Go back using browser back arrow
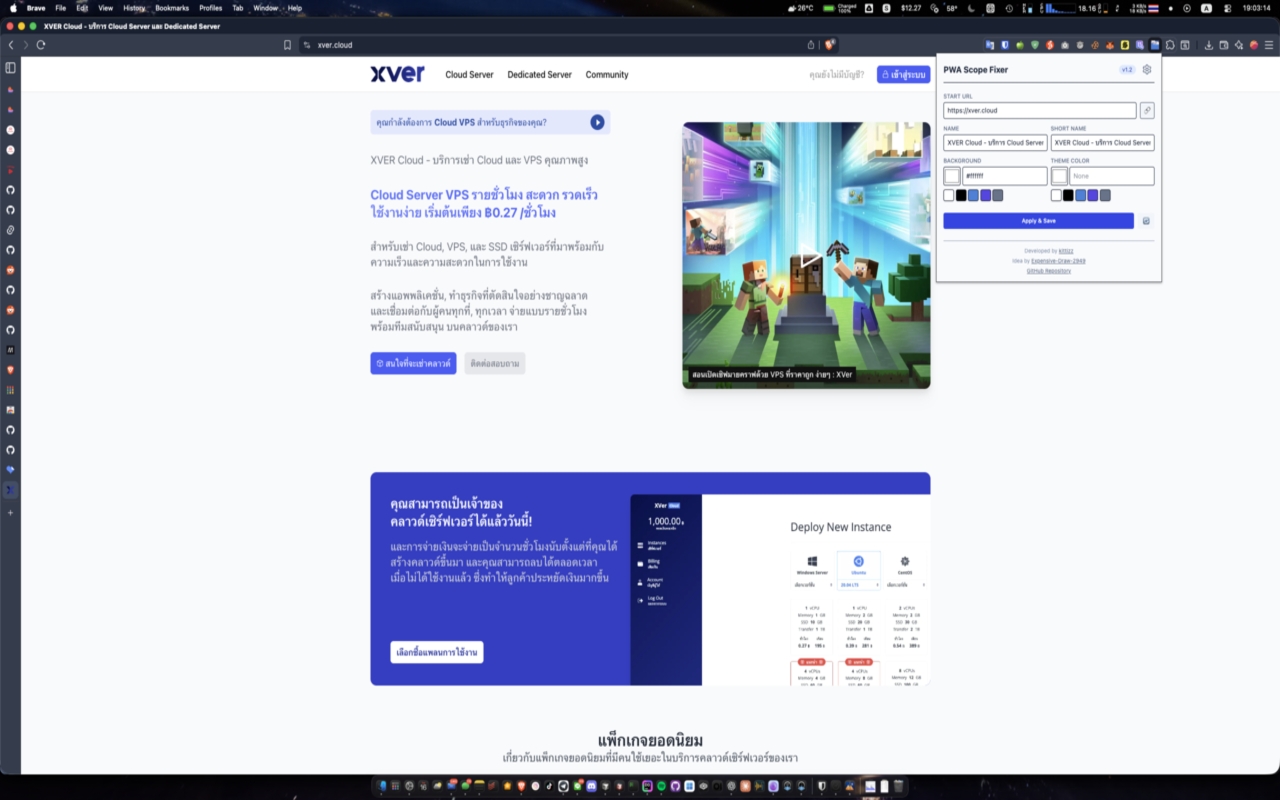Image resolution: width=1280 pixels, height=800 pixels. [x=11, y=45]
